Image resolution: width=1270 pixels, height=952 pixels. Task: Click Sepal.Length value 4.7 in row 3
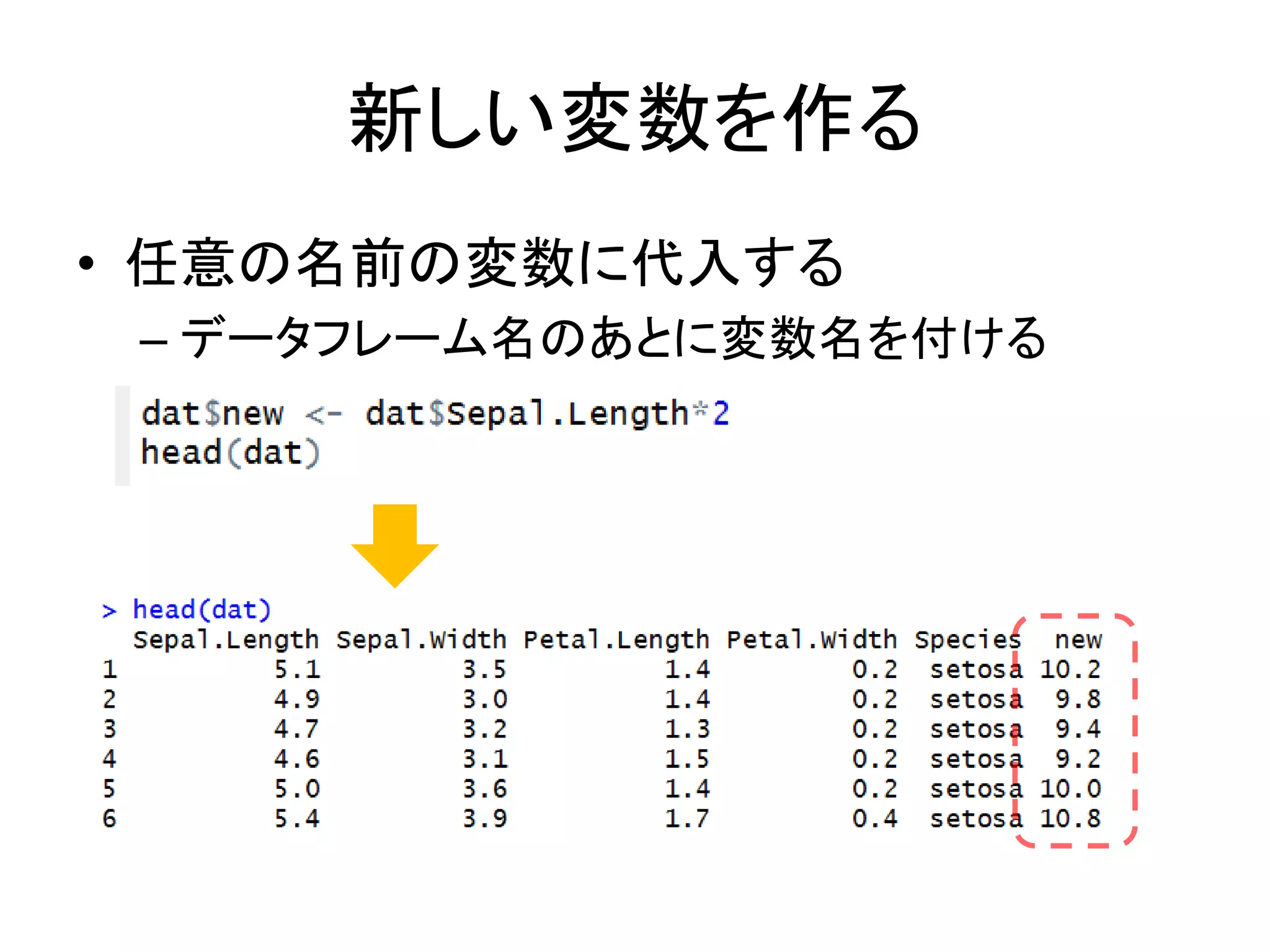pos(297,729)
